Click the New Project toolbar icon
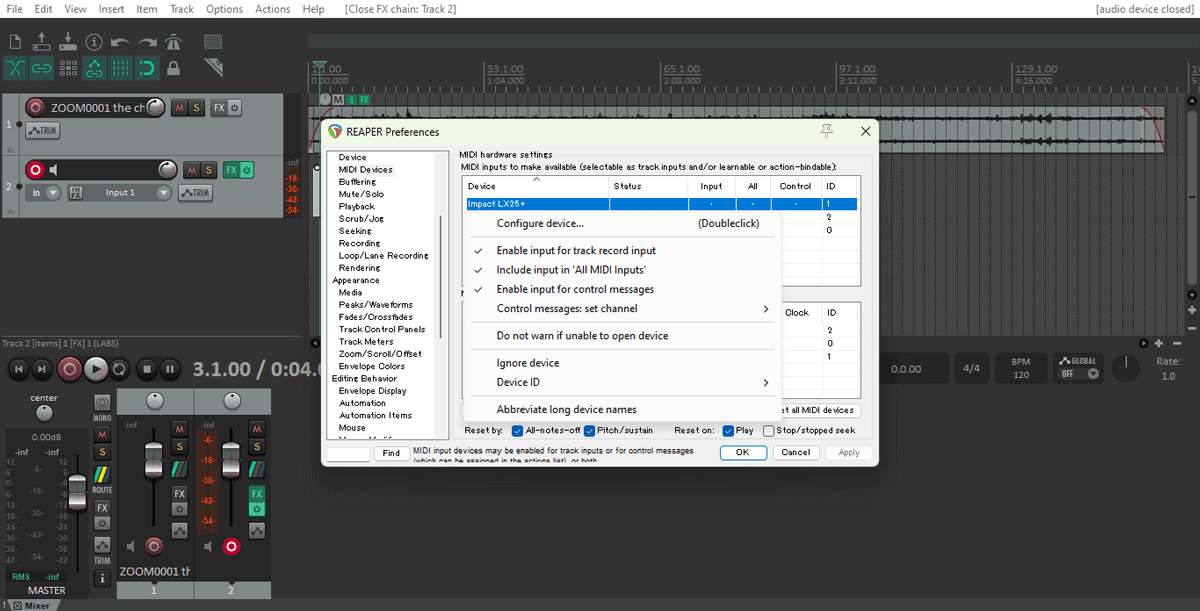Viewport: 1200px width, 611px height. coord(15,42)
